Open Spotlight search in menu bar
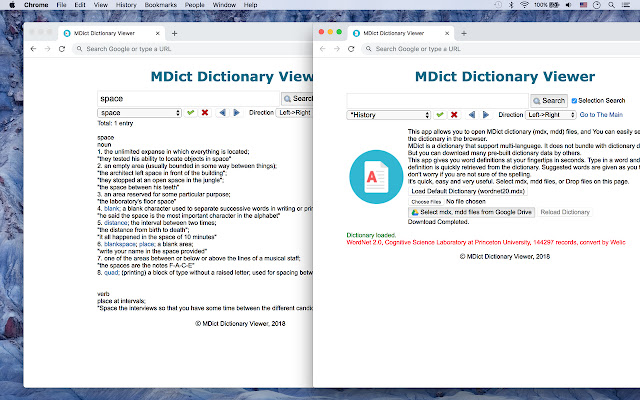This screenshot has height=400, width=640. (x=611, y=5)
